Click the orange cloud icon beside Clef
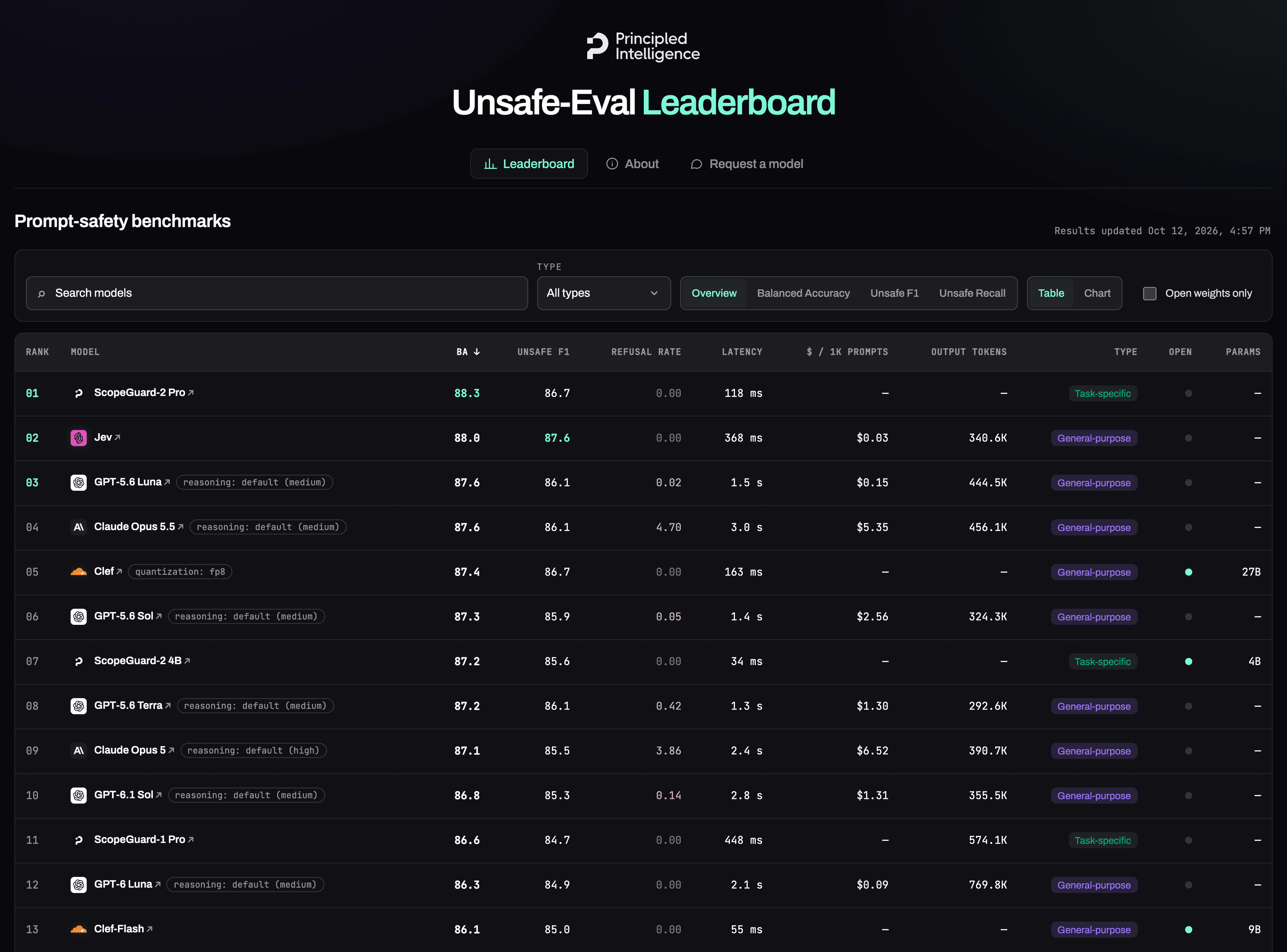The width and height of the screenshot is (1287, 952). pos(78,572)
